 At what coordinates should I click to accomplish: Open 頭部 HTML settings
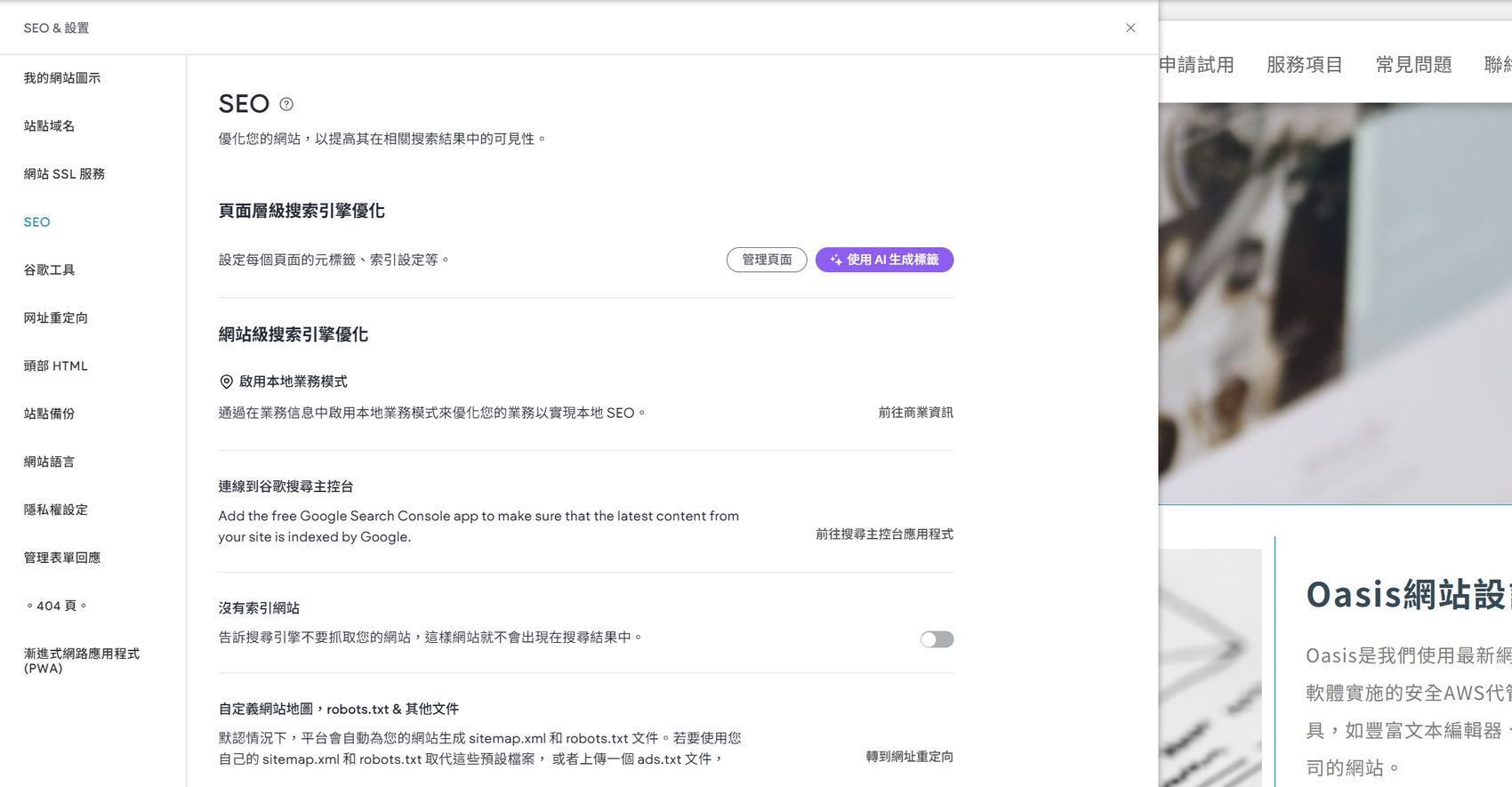click(56, 366)
